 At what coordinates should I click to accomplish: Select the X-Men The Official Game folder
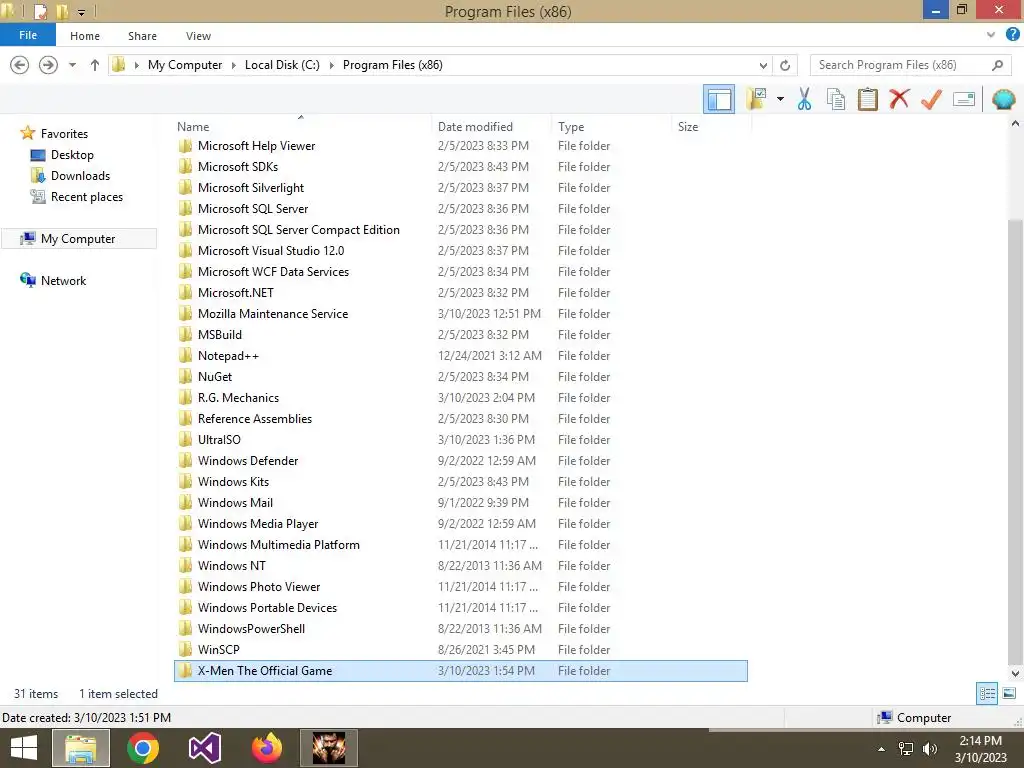click(460, 671)
